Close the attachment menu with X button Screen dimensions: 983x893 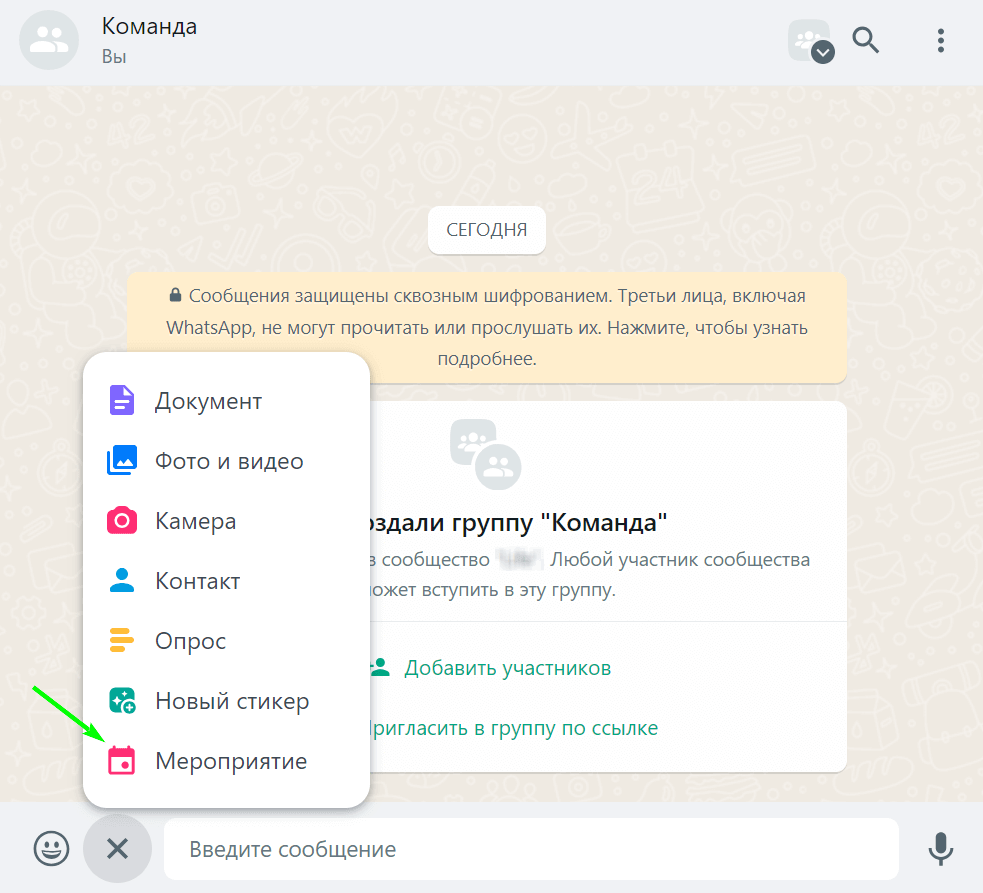[x=117, y=848]
